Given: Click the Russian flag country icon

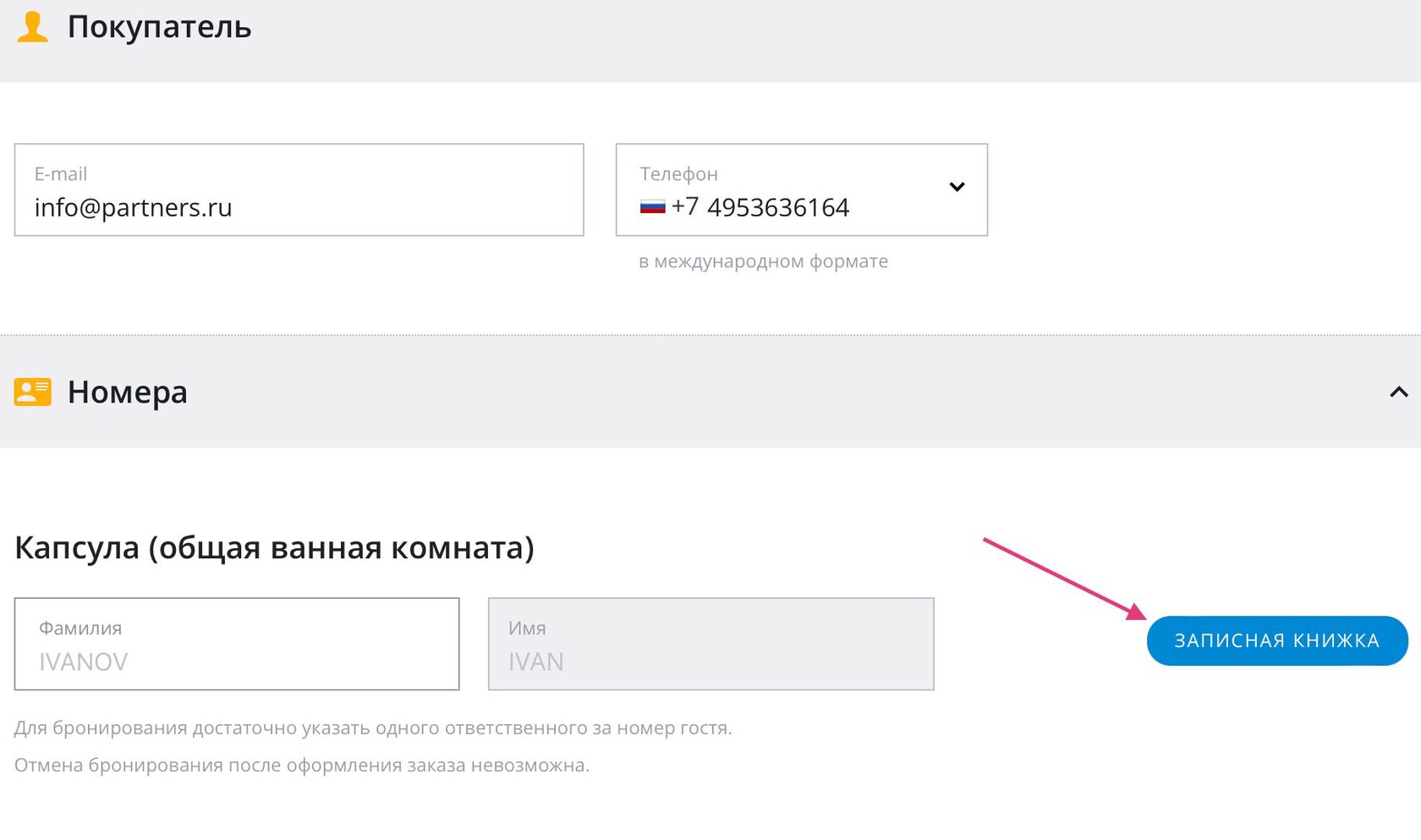Looking at the screenshot, I should (x=652, y=207).
